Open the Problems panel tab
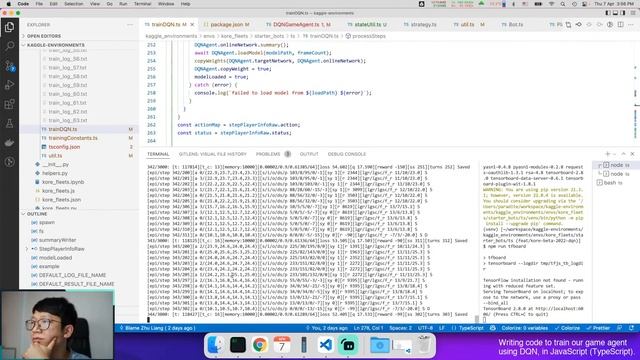640x360 pixels. 268,154
